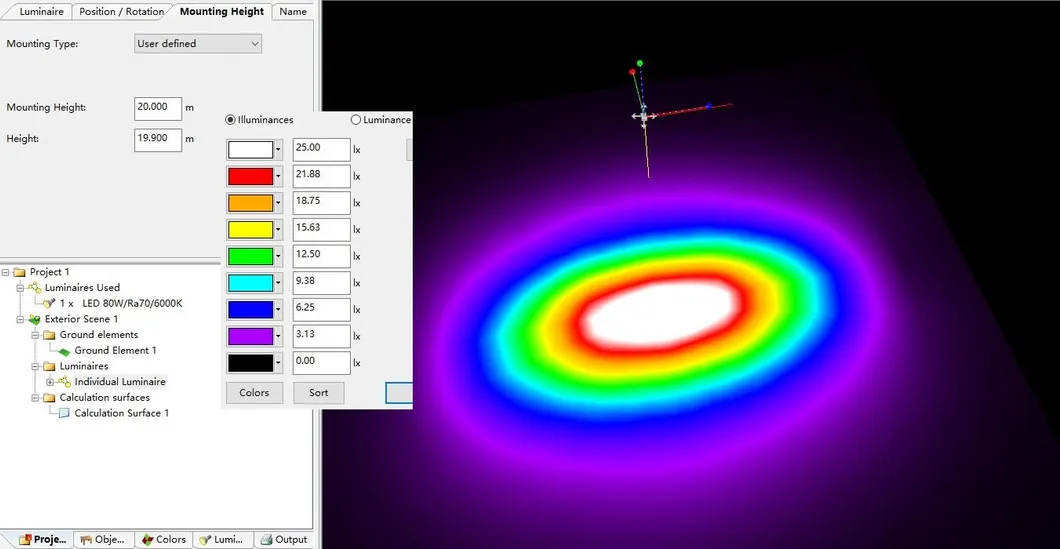Select Ground Element 1 tree item

click(116, 350)
